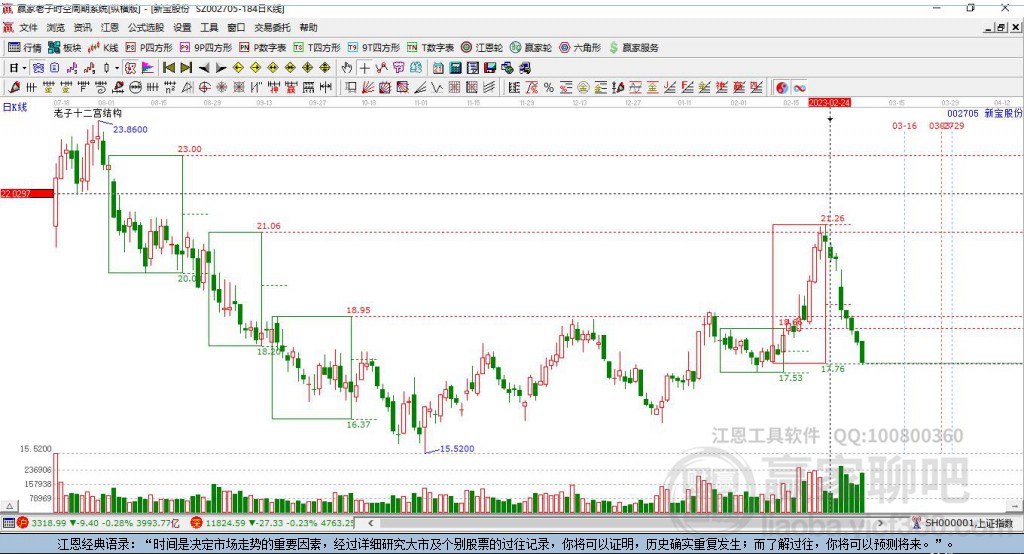
Task: Jump to the last bar icon
Action: pyautogui.click(x=186, y=68)
